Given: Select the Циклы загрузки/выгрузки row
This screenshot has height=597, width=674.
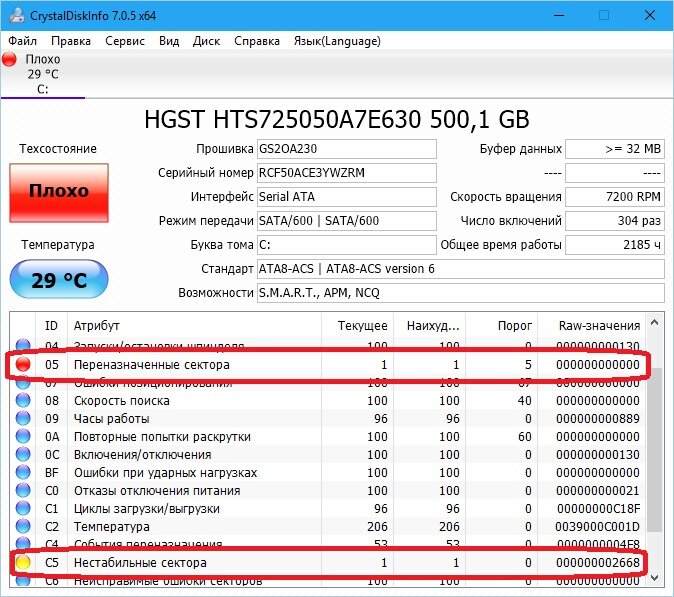Looking at the screenshot, I should click(328, 509).
